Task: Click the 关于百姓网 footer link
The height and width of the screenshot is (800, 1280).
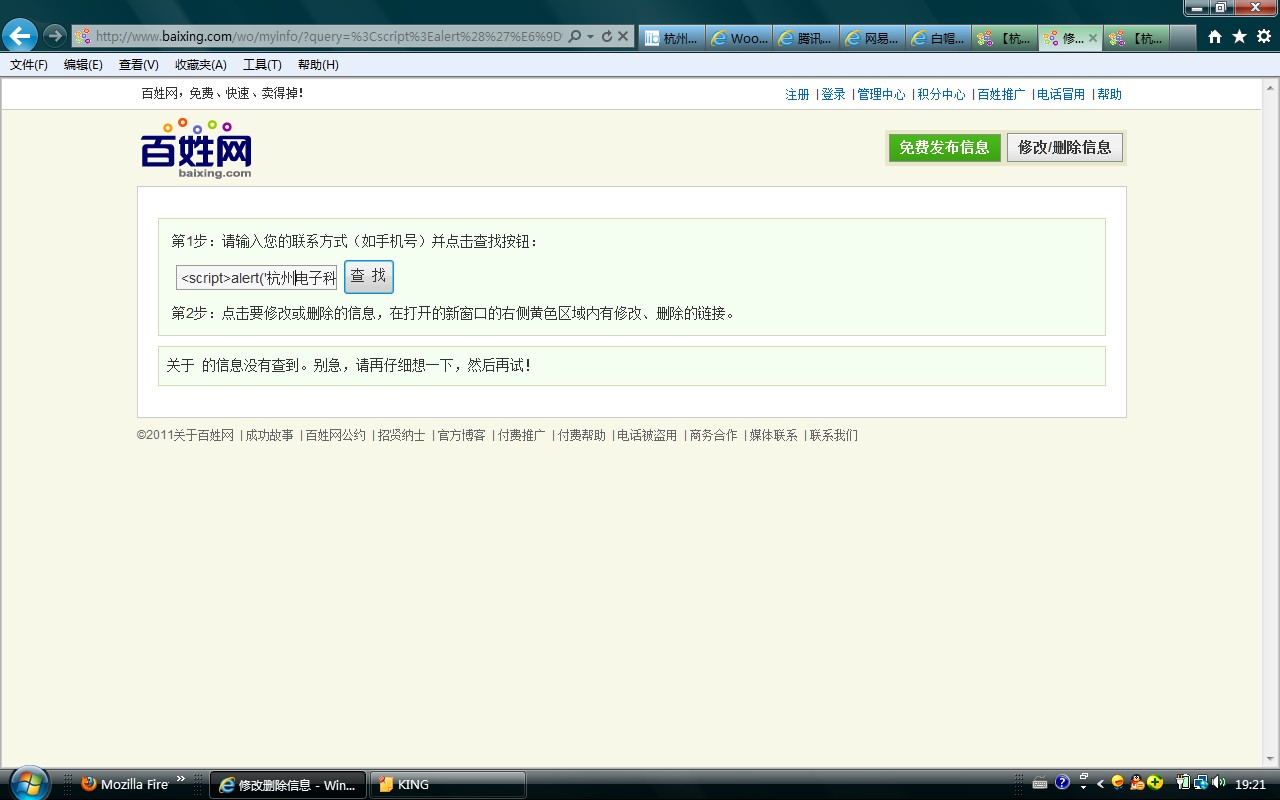Action: 203,435
